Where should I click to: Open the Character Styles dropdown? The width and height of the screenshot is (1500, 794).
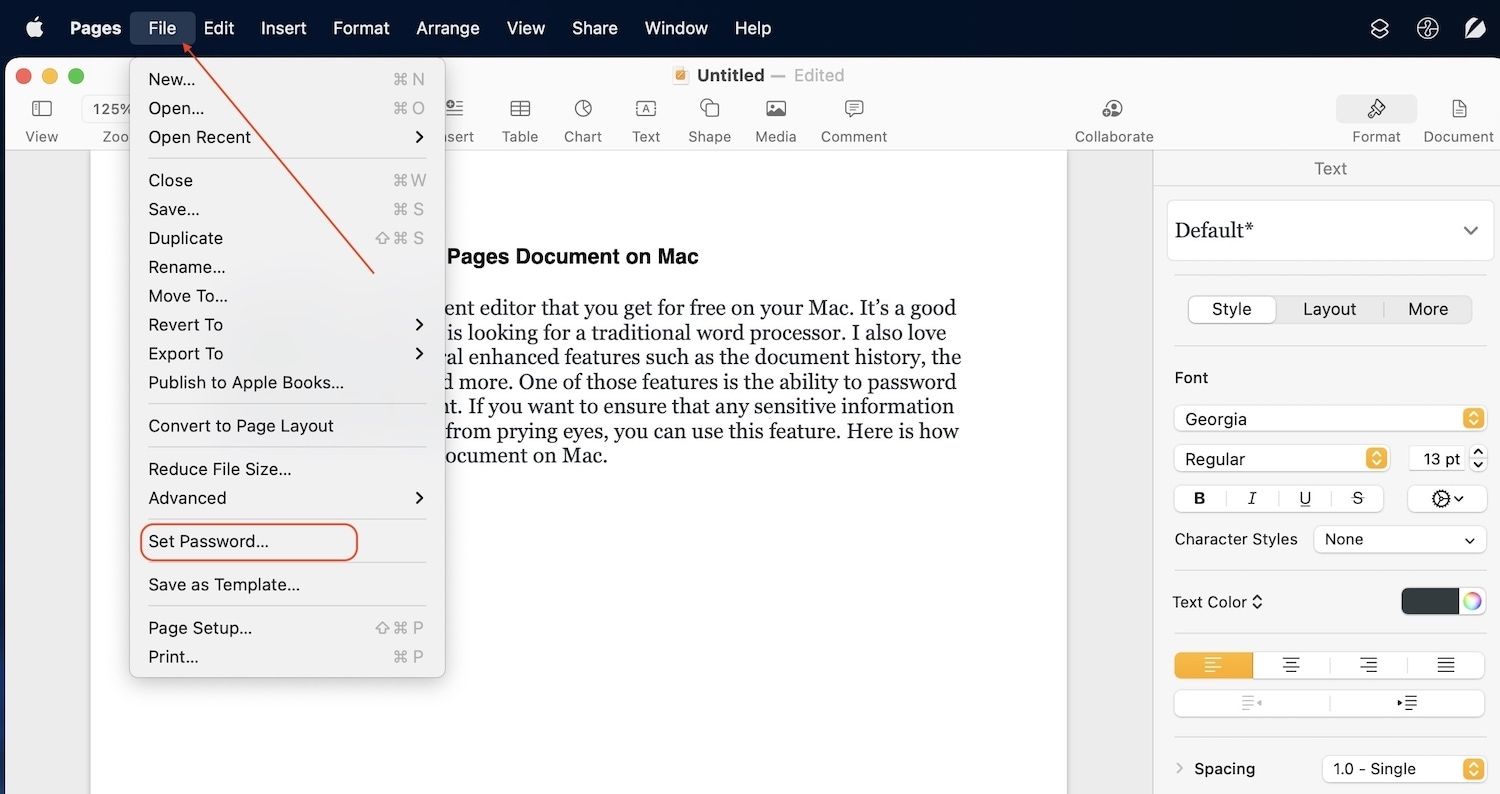pyautogui.click(x=1398, y=539)
